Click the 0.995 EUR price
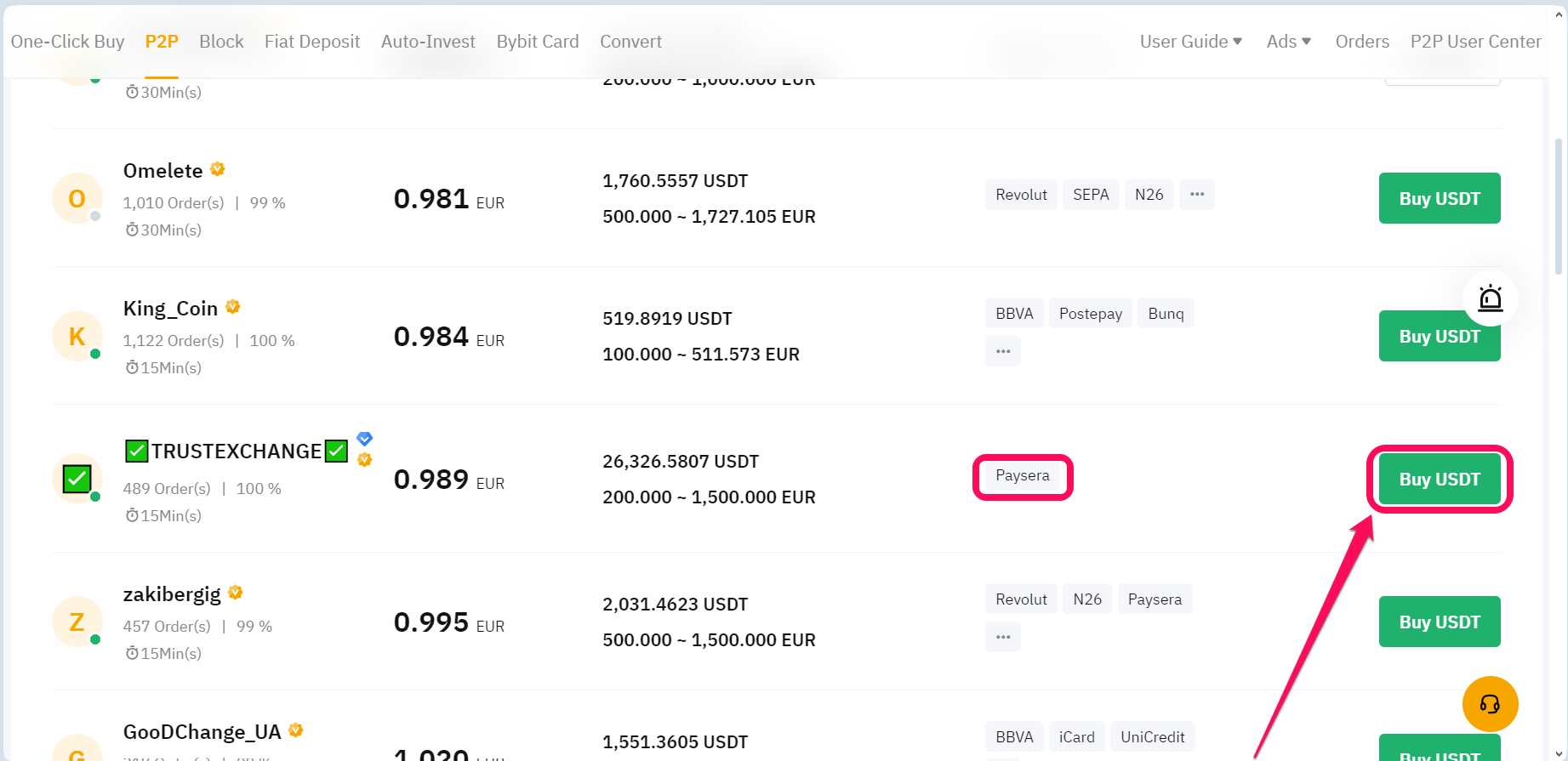Image resolution: width=1568 pixels, height=761 pixels. click(x=449, y=622)
